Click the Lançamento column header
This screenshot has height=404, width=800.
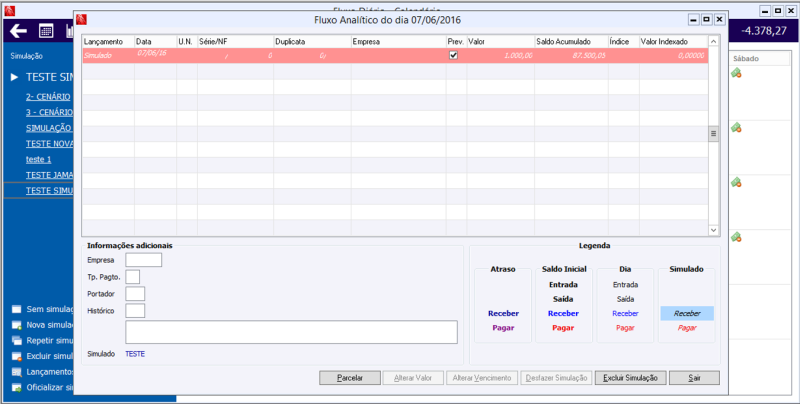coord(108,41)
